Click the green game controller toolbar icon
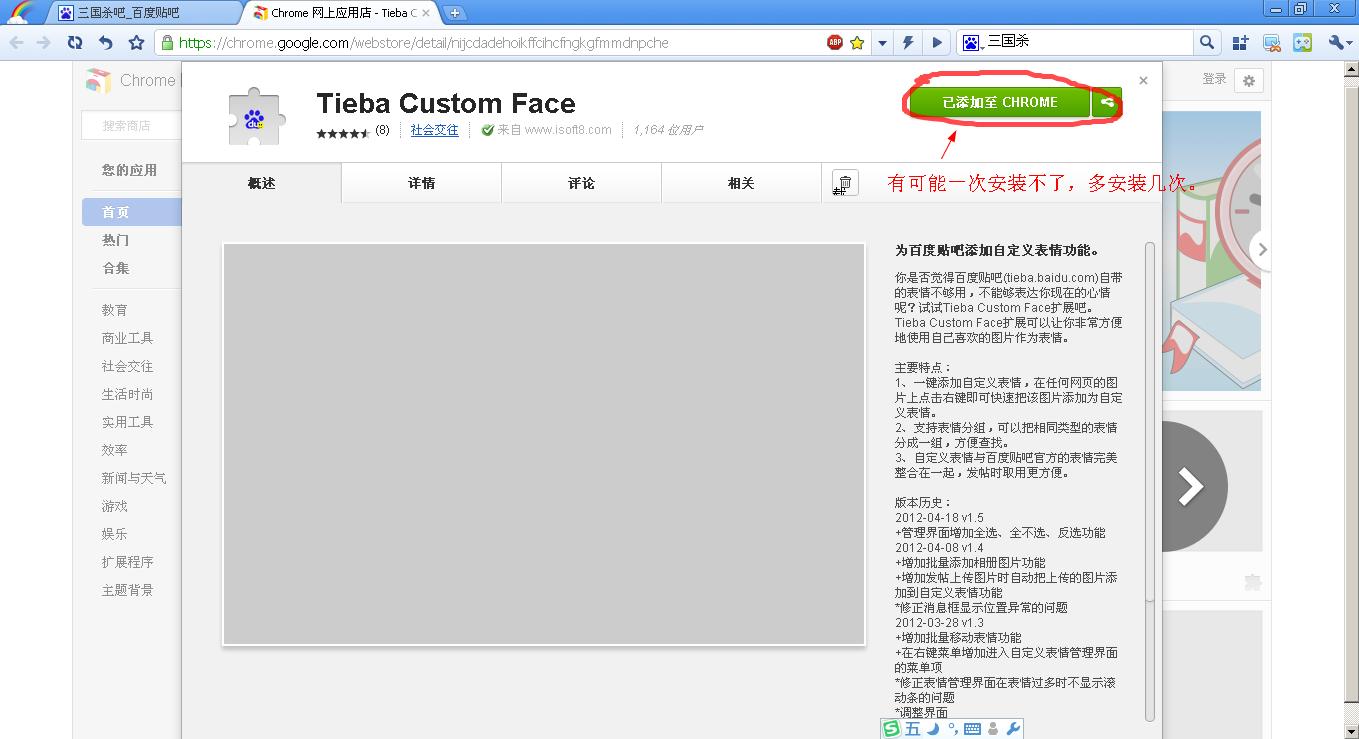This screenshot has height=739, width=1359. pyautogui.click(x=1302, y=42)
